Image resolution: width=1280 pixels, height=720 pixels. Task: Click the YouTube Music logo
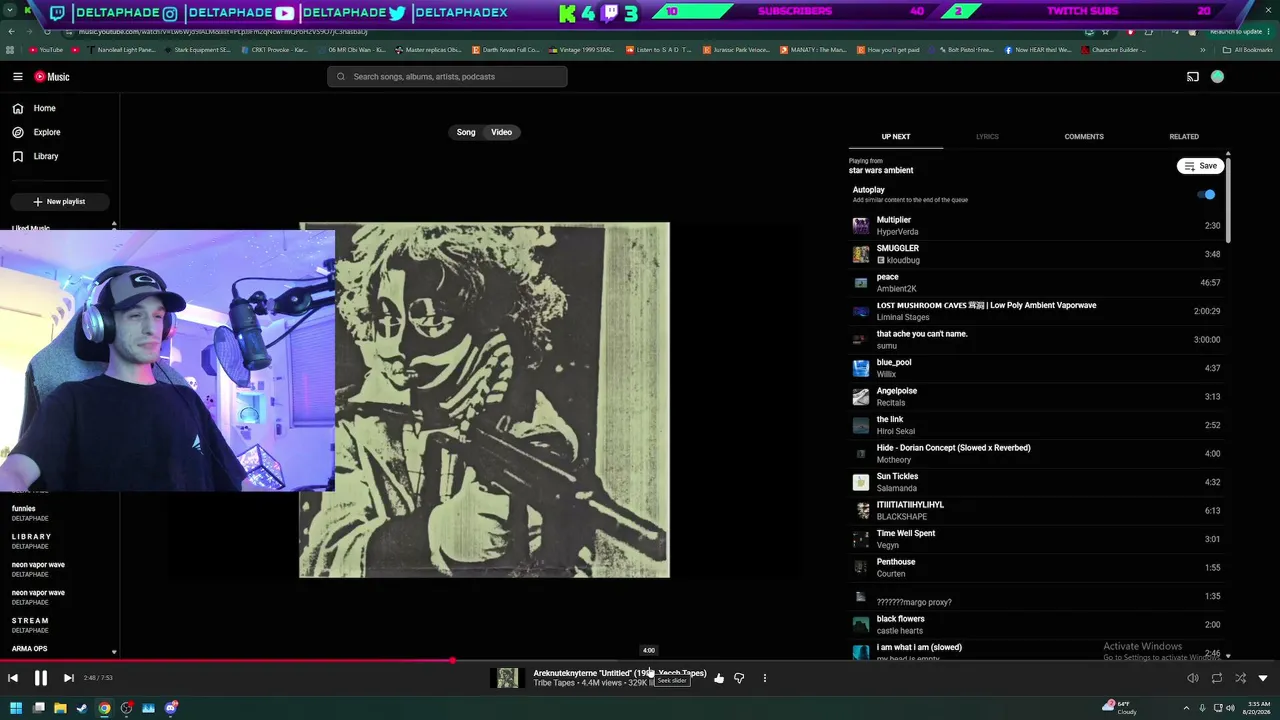[52, 77]
